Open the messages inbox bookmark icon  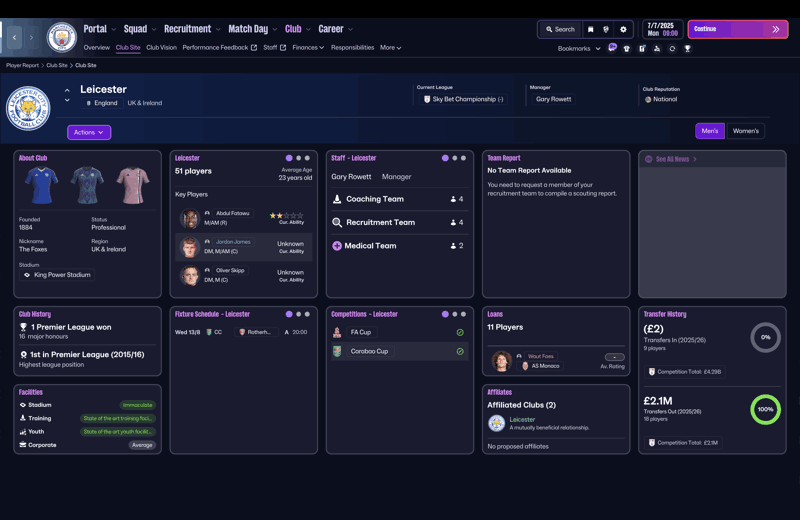(612, 48)
